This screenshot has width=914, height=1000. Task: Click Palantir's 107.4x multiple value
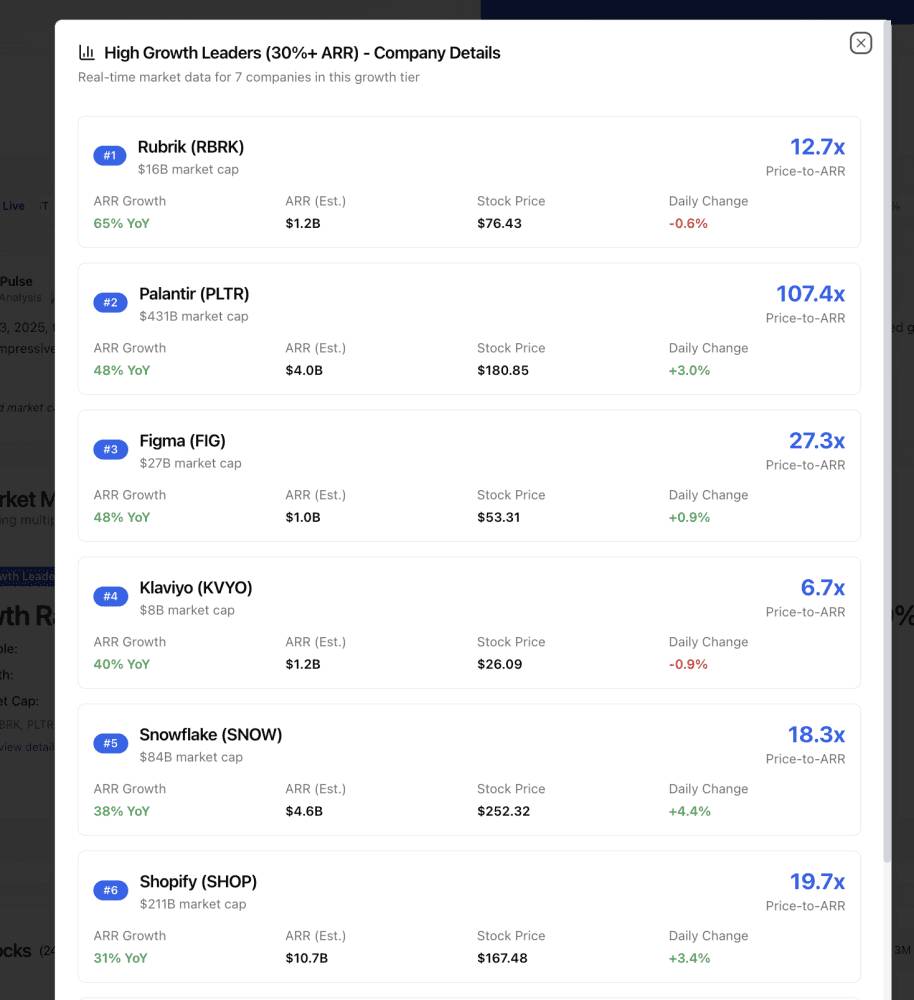tap(811, 293)
